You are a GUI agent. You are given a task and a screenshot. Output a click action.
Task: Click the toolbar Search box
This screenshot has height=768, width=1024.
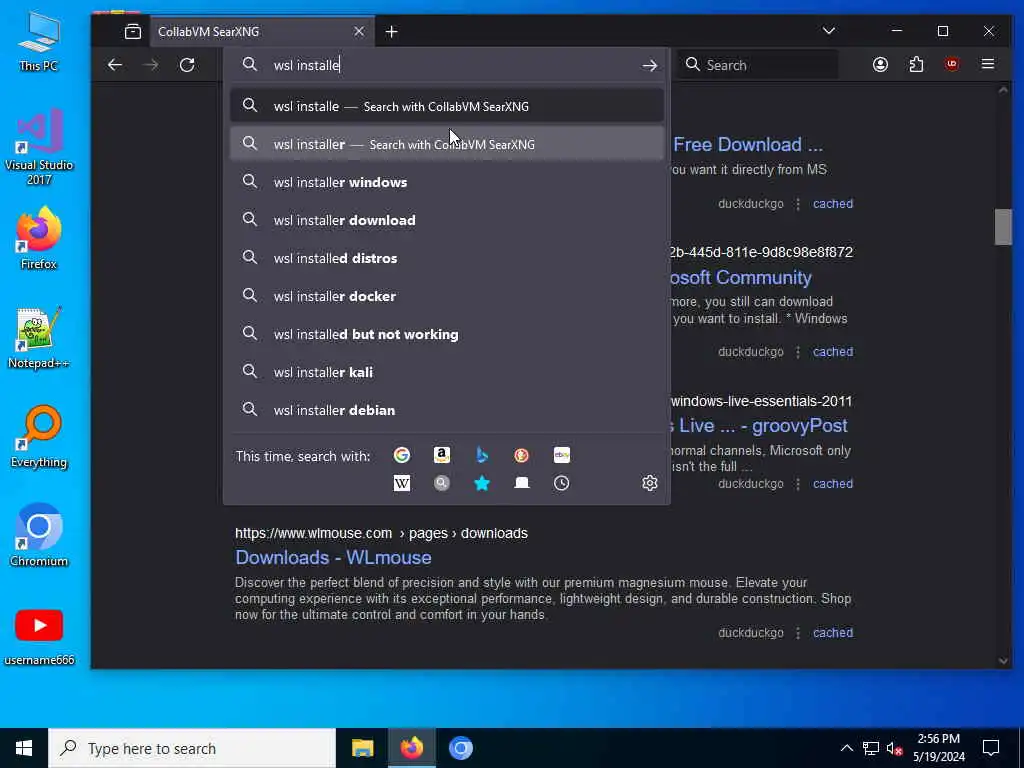(x=758, y=65)
